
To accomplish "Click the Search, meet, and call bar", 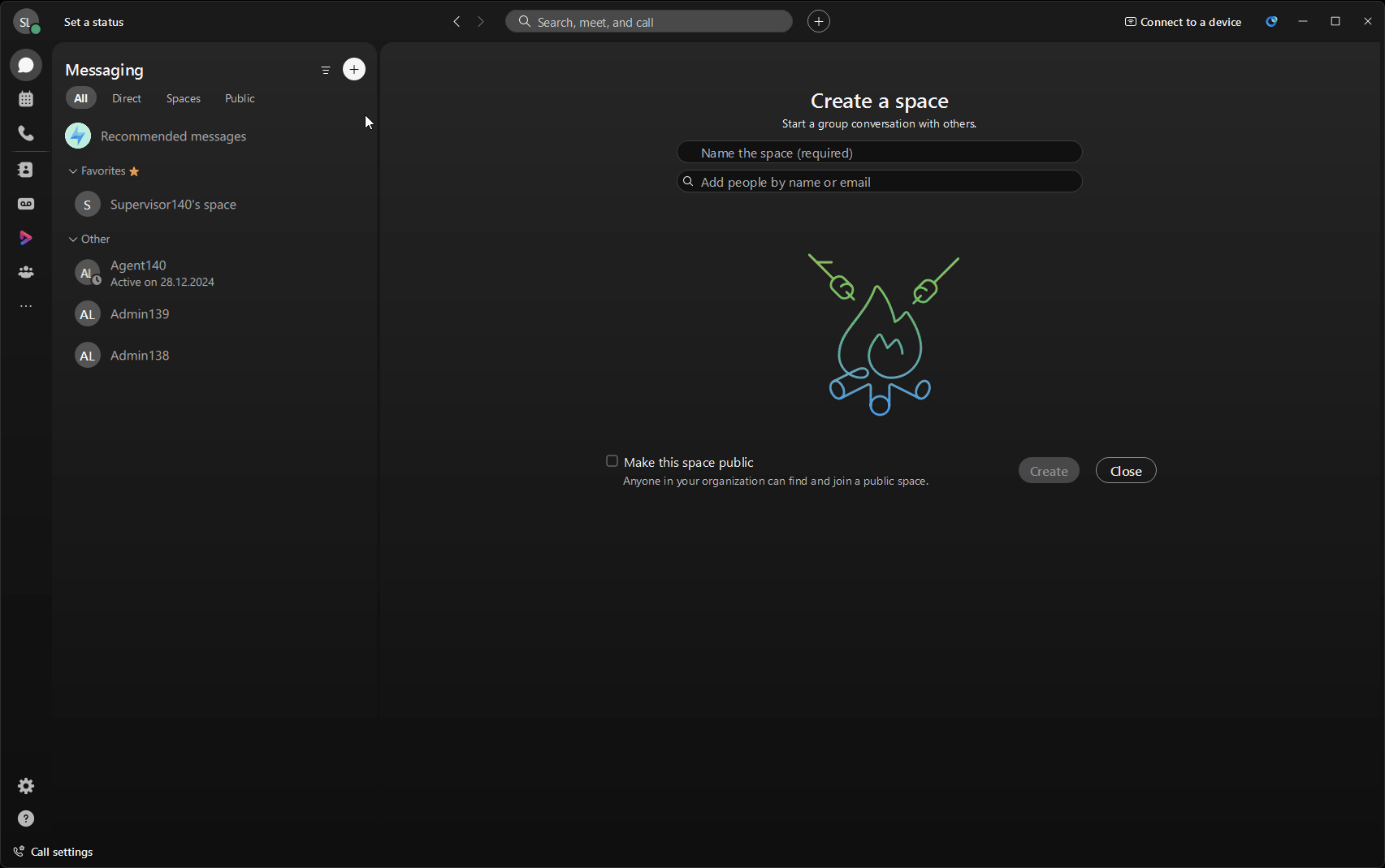I will 649,22.
